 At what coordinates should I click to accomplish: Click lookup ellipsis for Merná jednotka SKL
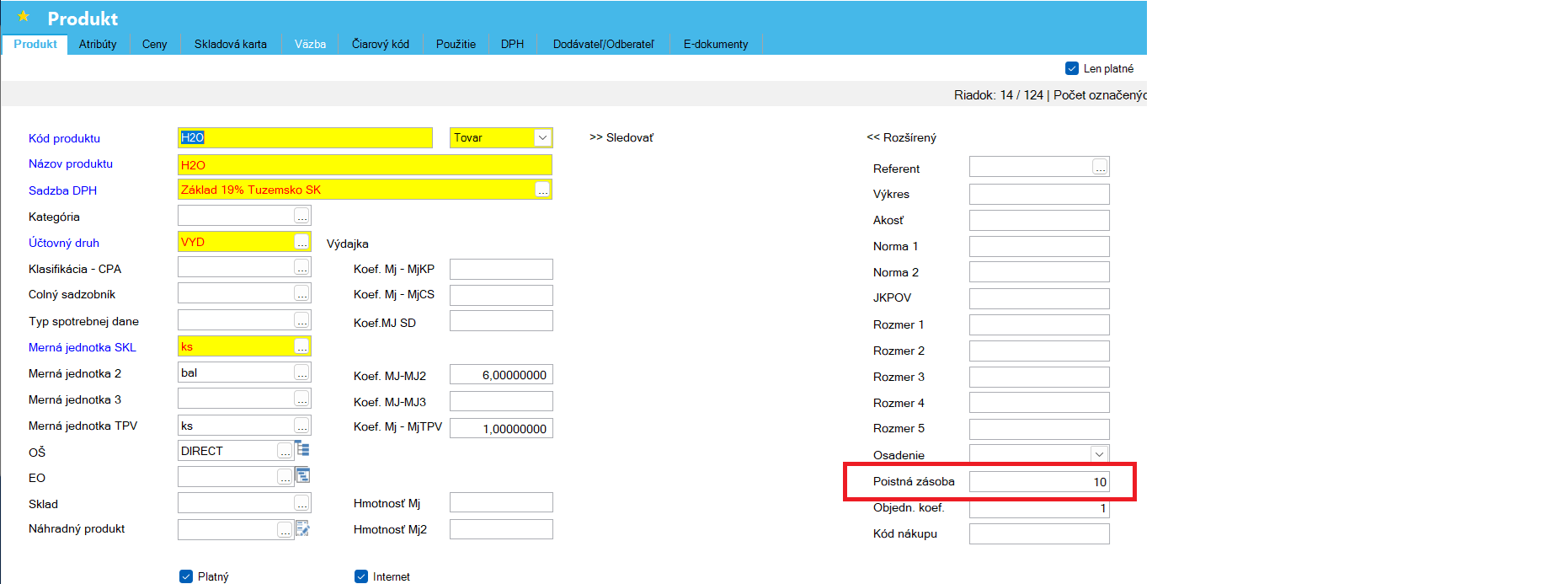point(301,347)
